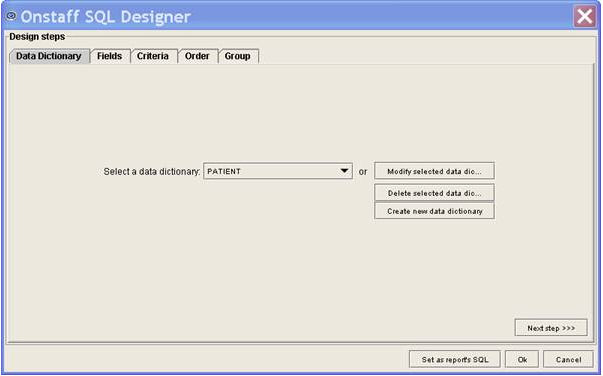Click the Onstaff window title icon
Image resolution: width=603 pixels, height=376 pixels.
tap(12, 16)
